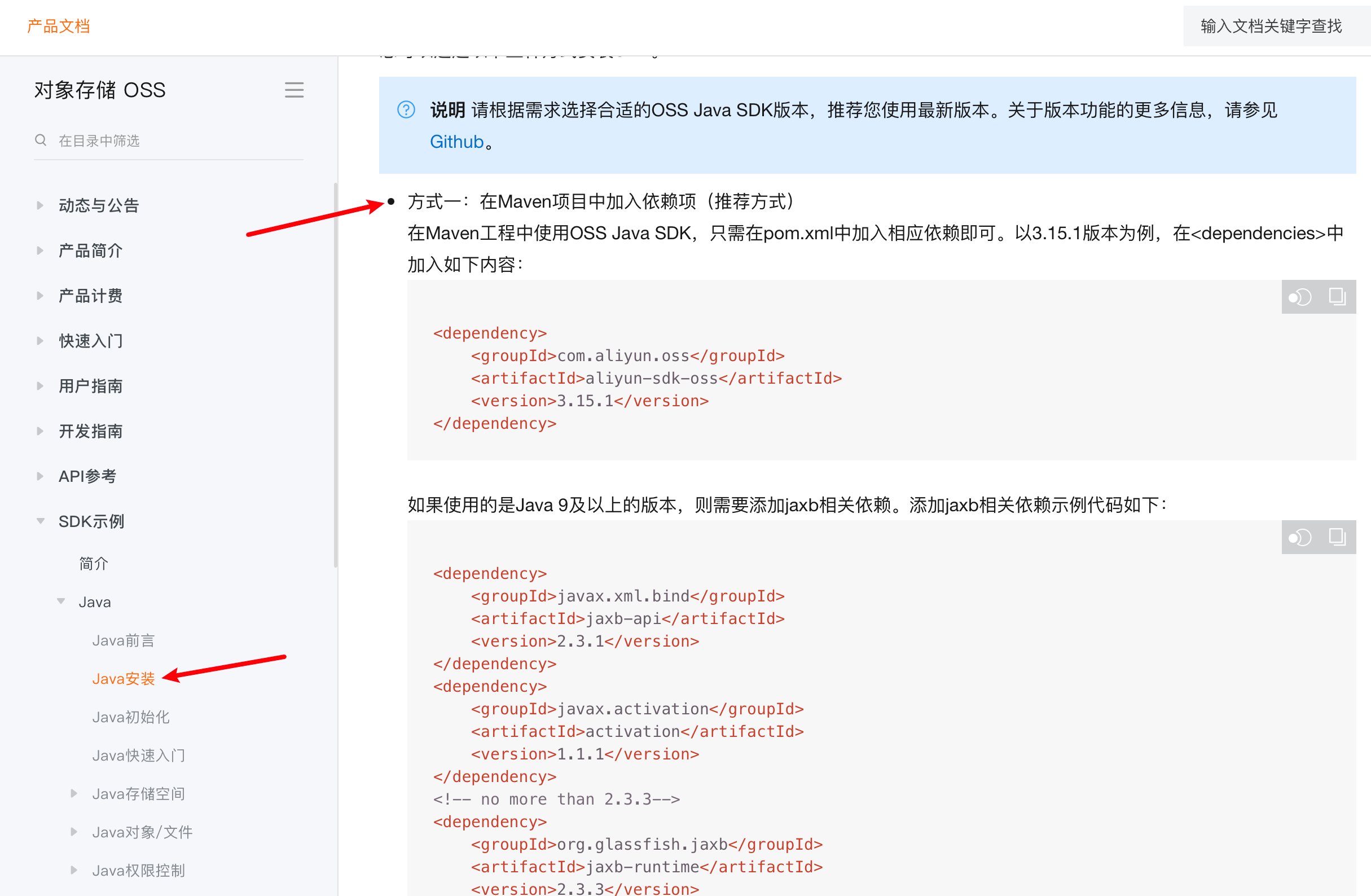The width and height of the screenshot is (1371, 896).
Task: Toggle dark mode on first Maven code block
Action: point(1300,297)
